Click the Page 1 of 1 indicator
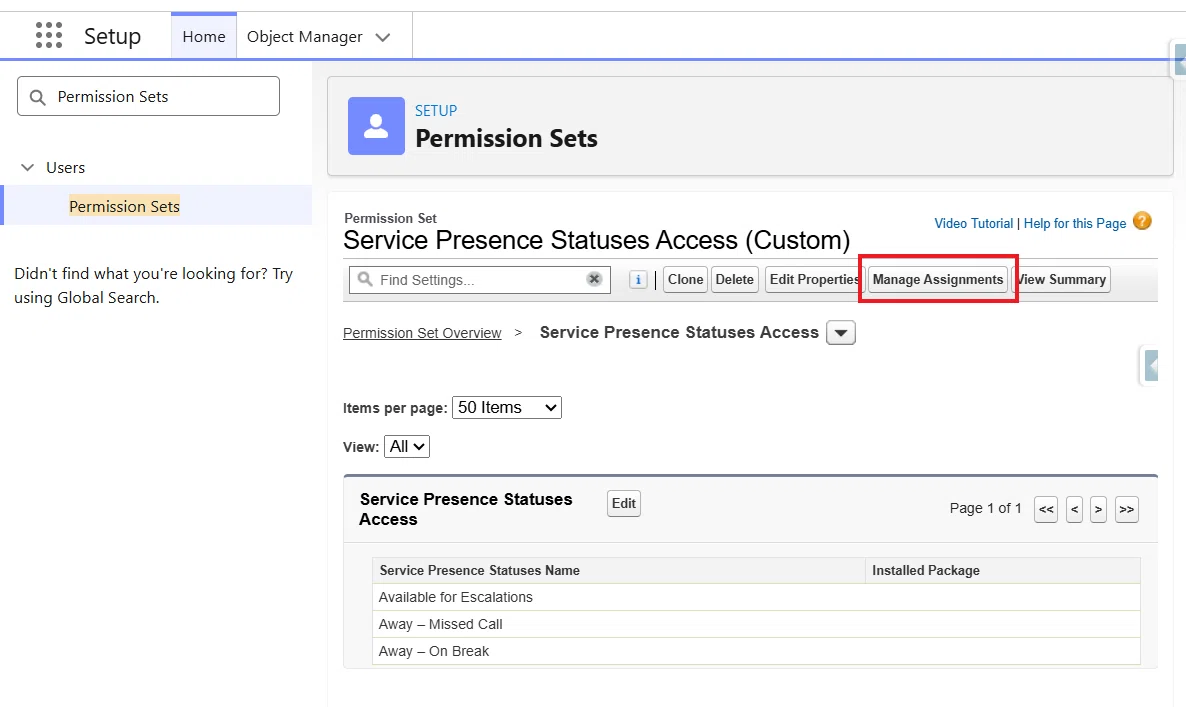The width and height of the screenshot is (1186, 707). point(986,508)
